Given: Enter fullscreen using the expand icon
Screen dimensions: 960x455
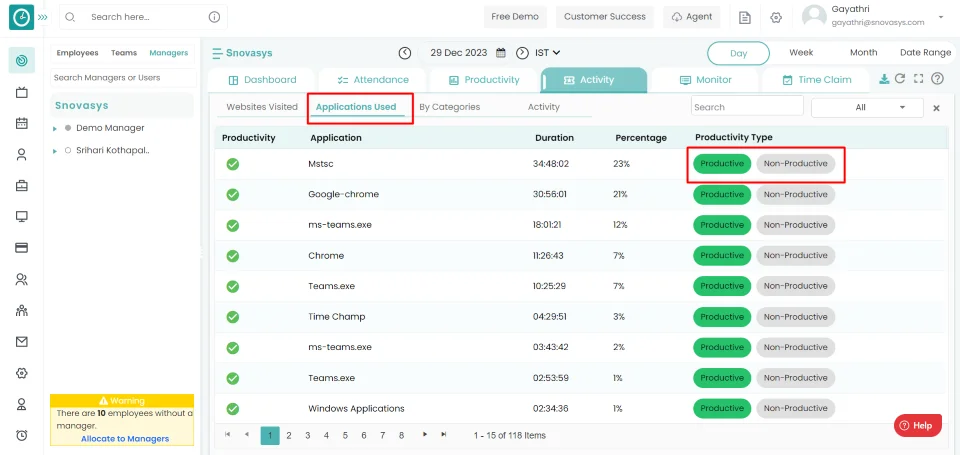Looking at the screenshot, I should click(918, 79).
